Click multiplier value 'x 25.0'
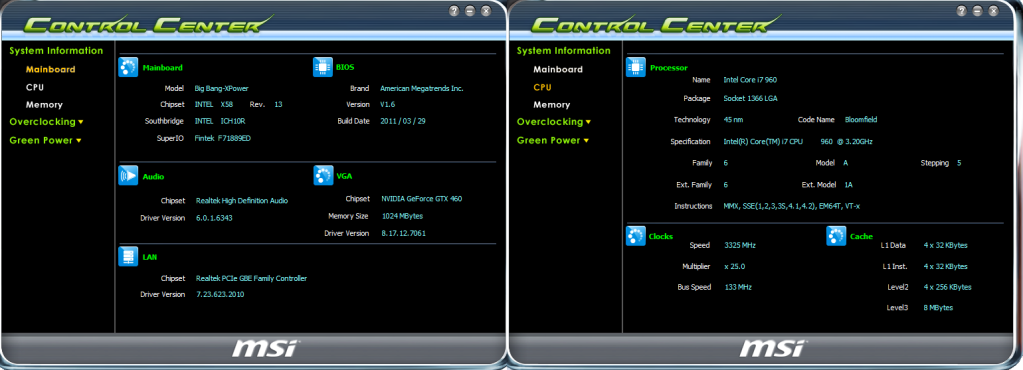The width and height of the screenshot is (1023, 370). (x=735, y=266)
